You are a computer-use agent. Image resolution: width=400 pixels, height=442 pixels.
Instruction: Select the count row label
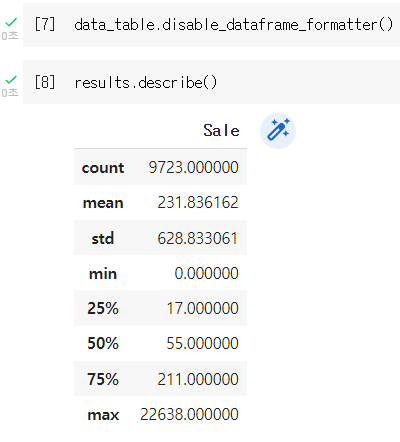tap(103, 167)
